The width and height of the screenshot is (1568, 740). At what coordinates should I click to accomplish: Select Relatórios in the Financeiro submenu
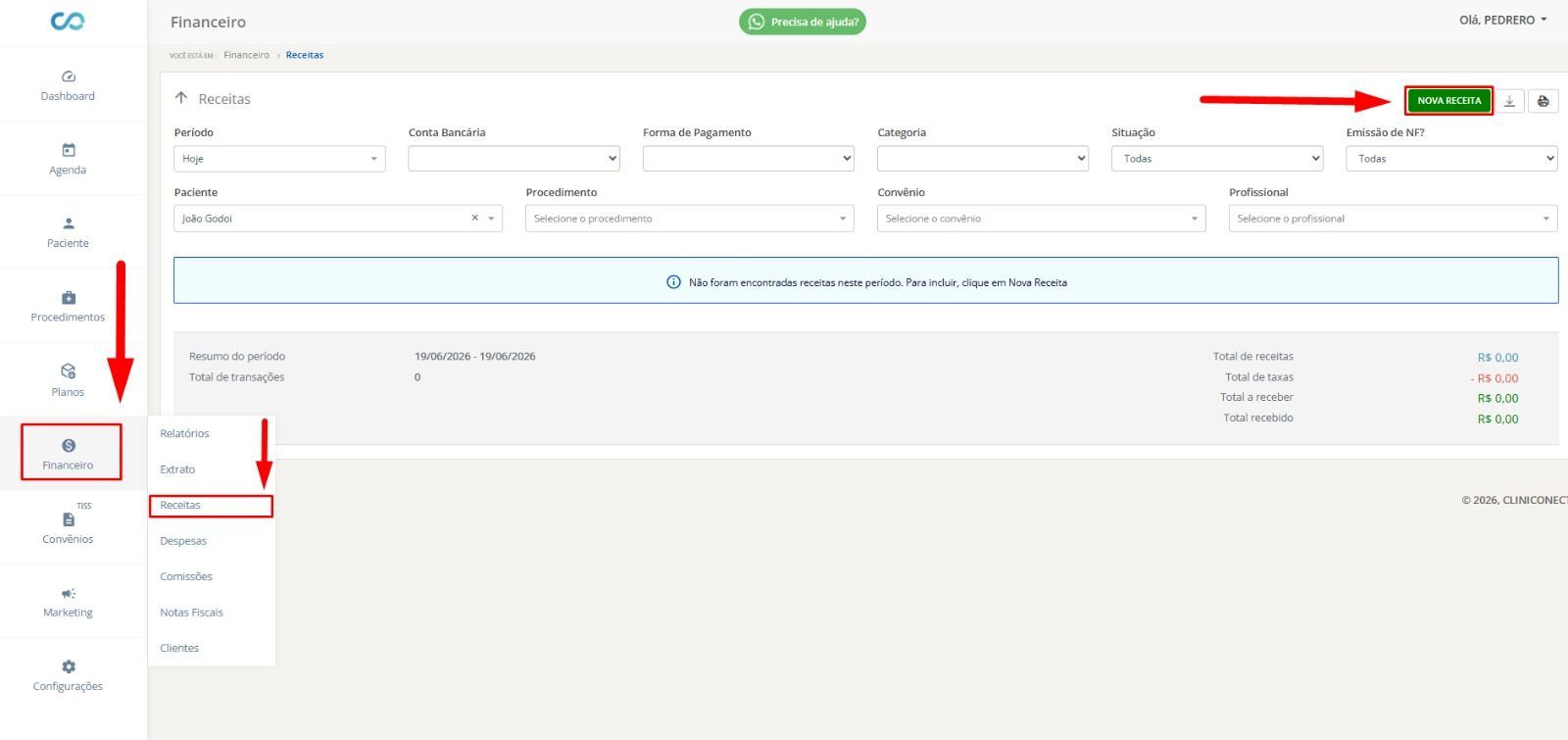[x=184, y=433]
